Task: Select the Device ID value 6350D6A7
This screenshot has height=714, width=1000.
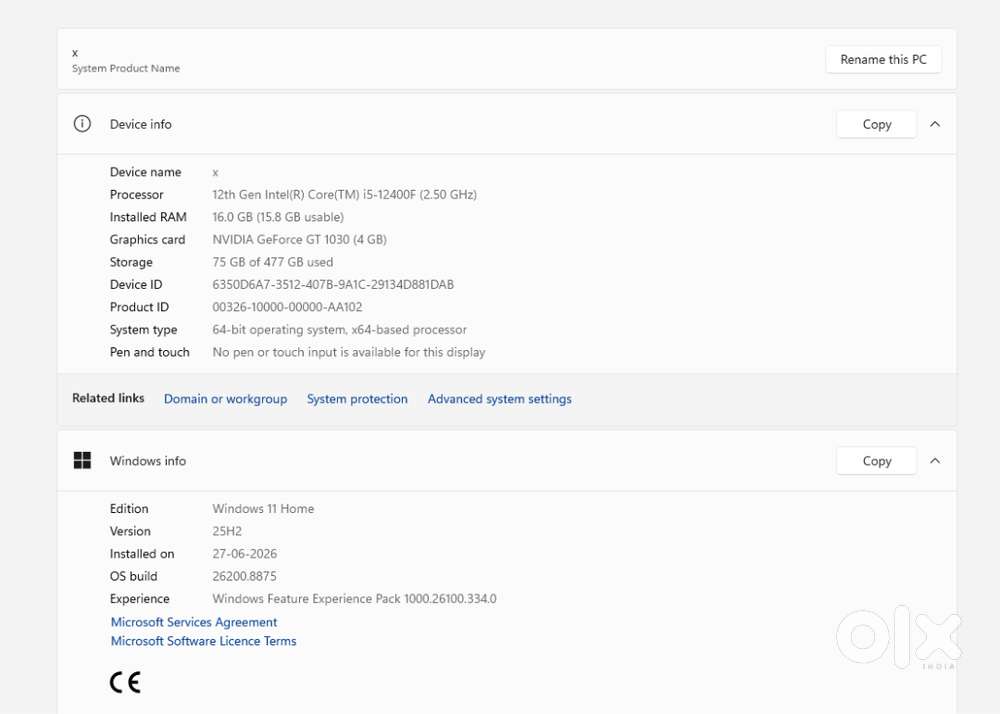Action: click(333, 285)
